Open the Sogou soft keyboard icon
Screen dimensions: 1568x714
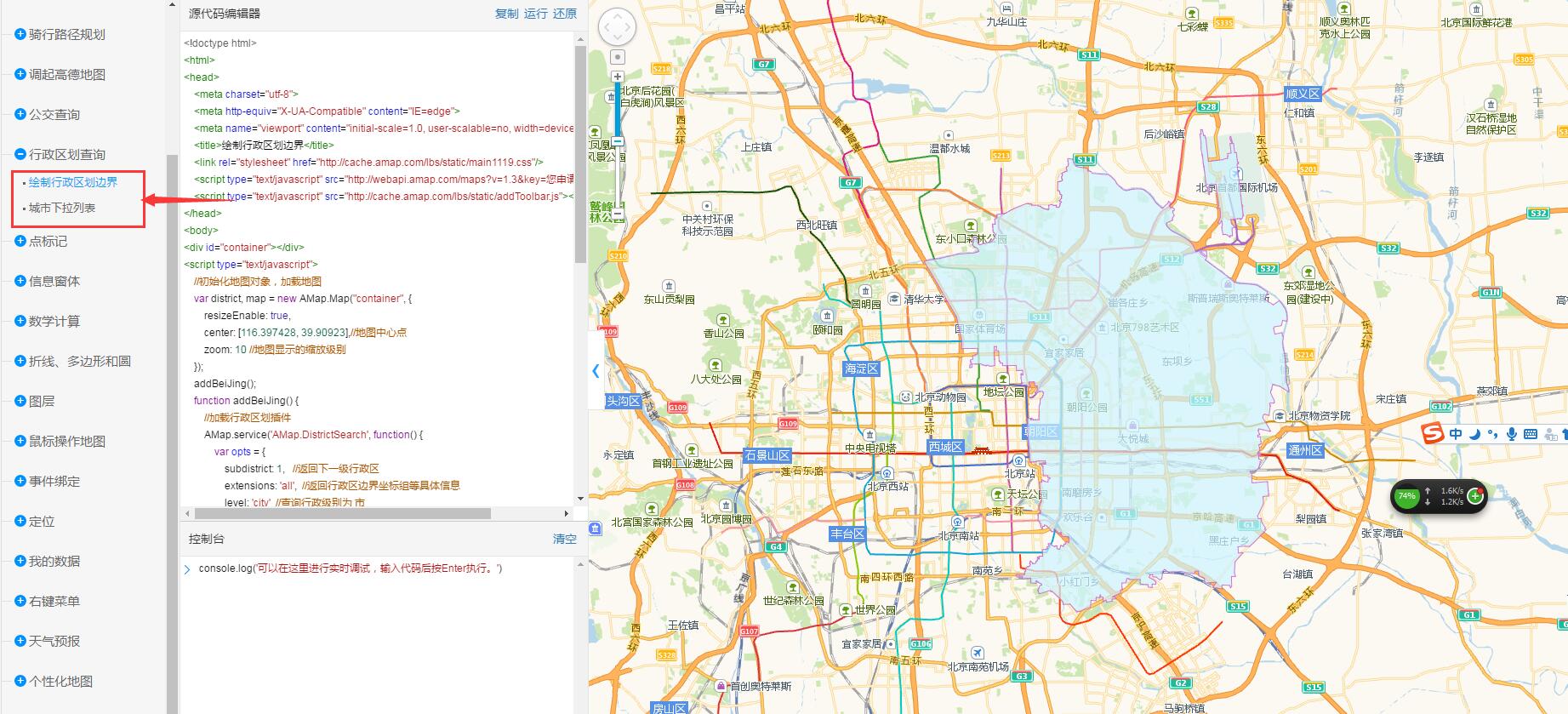pos(1530,434)
